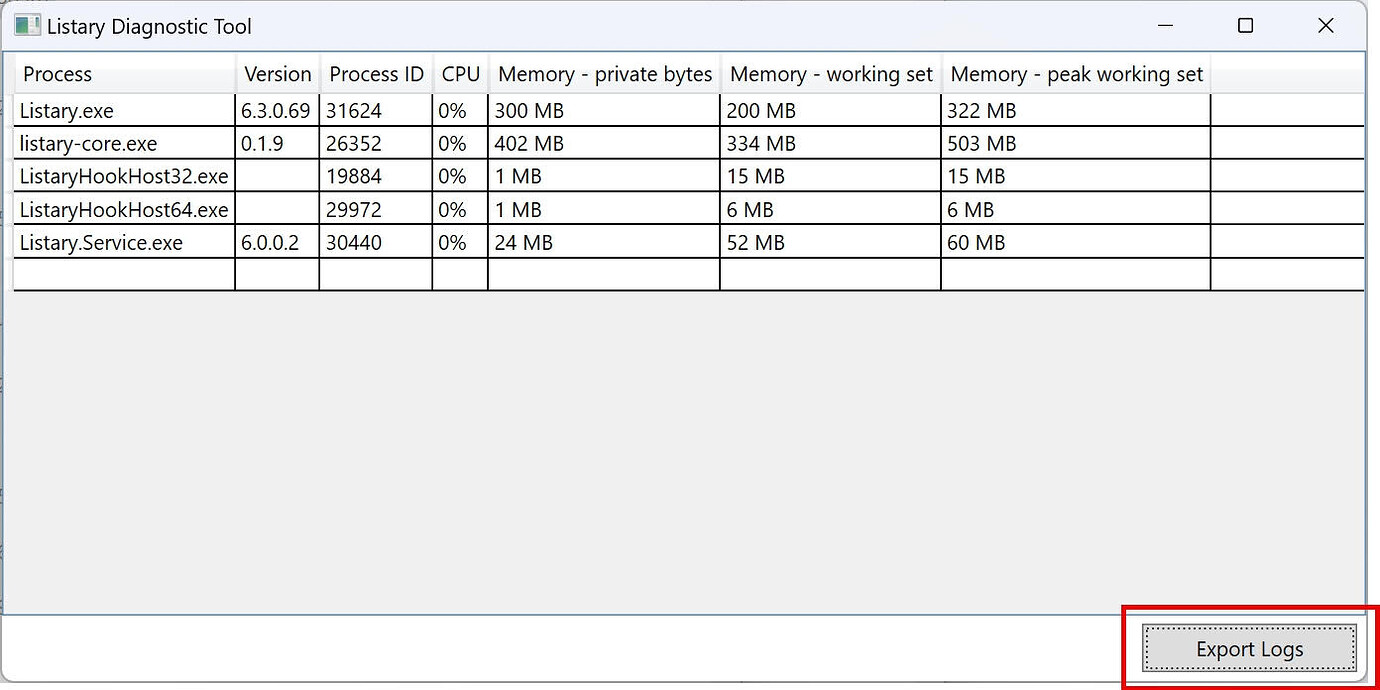Click the 322 MB peak working set cell

(982, 110)
